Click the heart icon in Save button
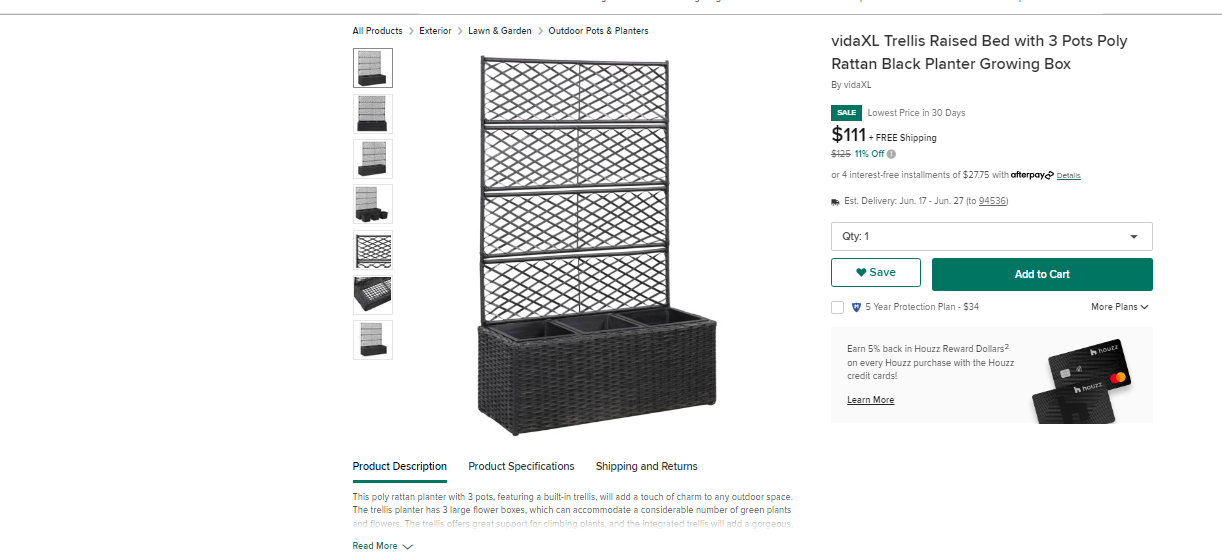The height and width of the screenshot is (559, 1222). click(861, 272)
